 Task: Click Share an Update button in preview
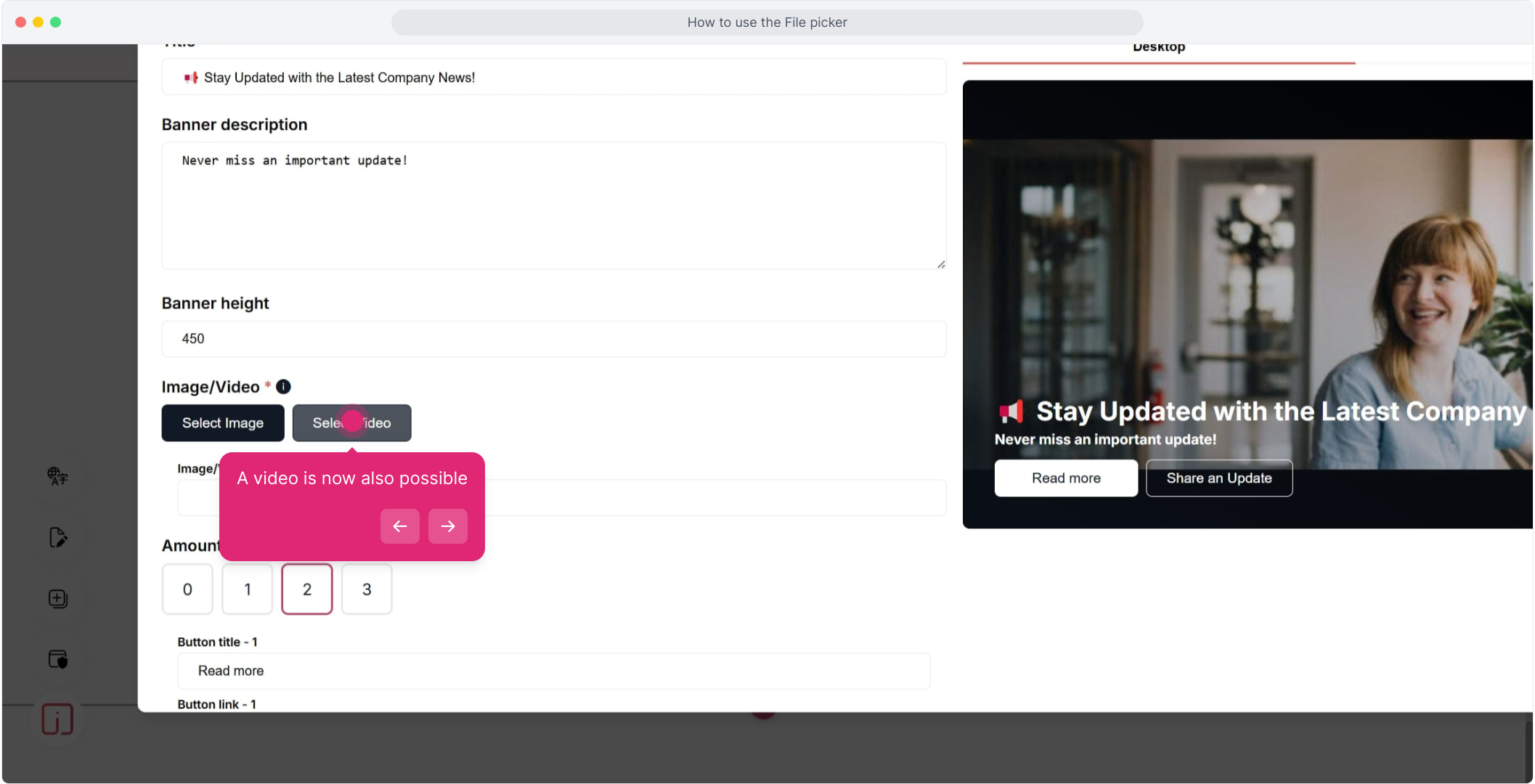tap(1219, 478)
